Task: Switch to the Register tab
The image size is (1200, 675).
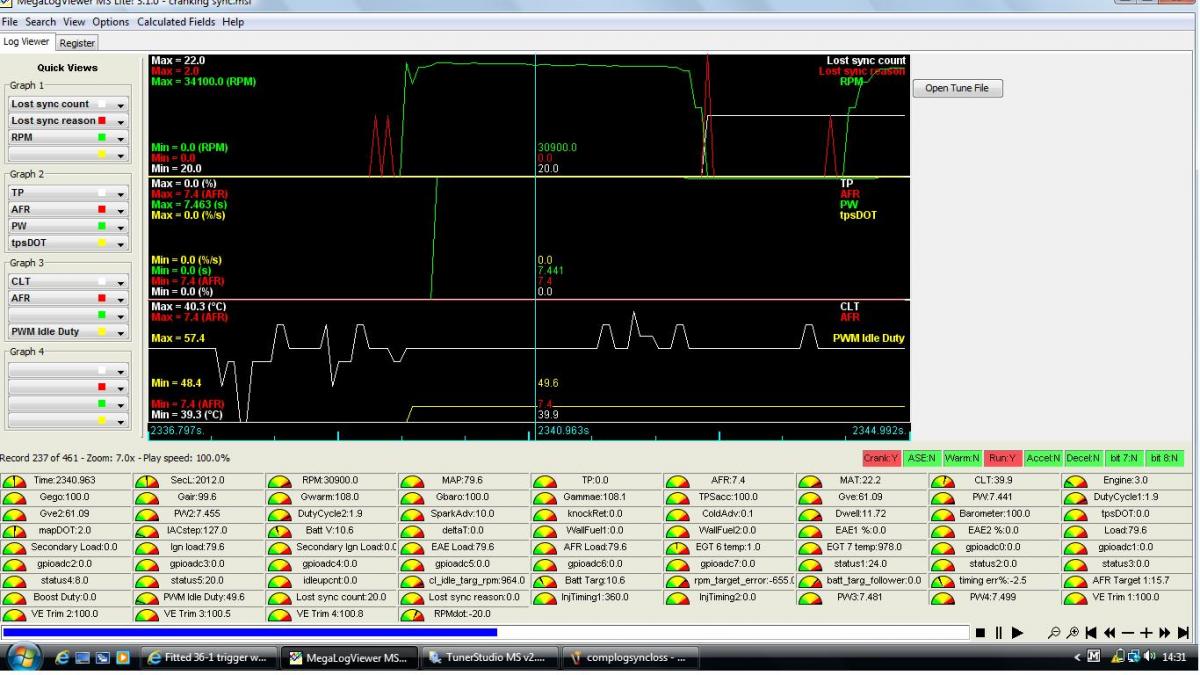Action: tap(77, 43)
